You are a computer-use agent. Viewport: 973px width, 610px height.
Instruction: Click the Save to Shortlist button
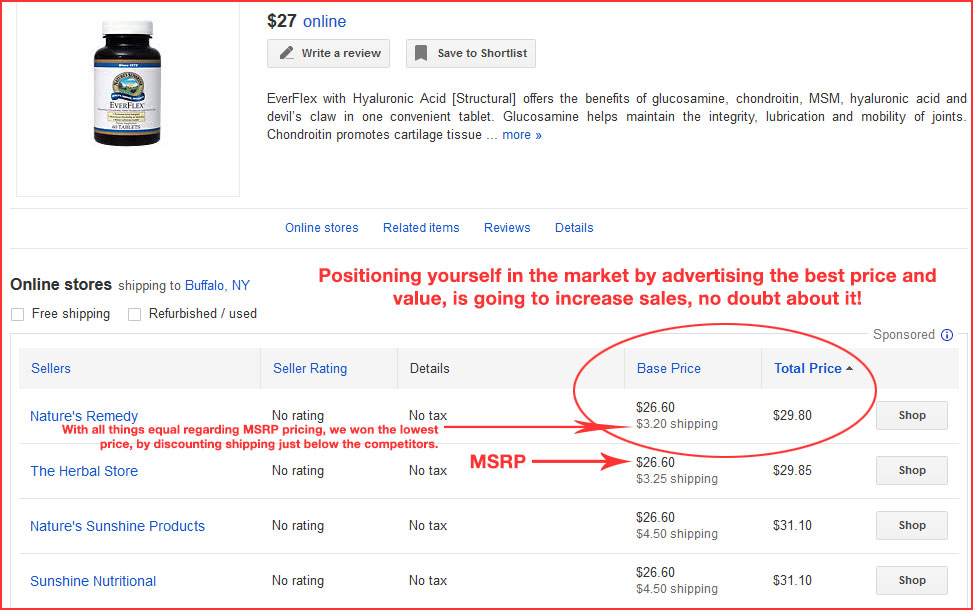pyautogui.click(x=471, y=53)
